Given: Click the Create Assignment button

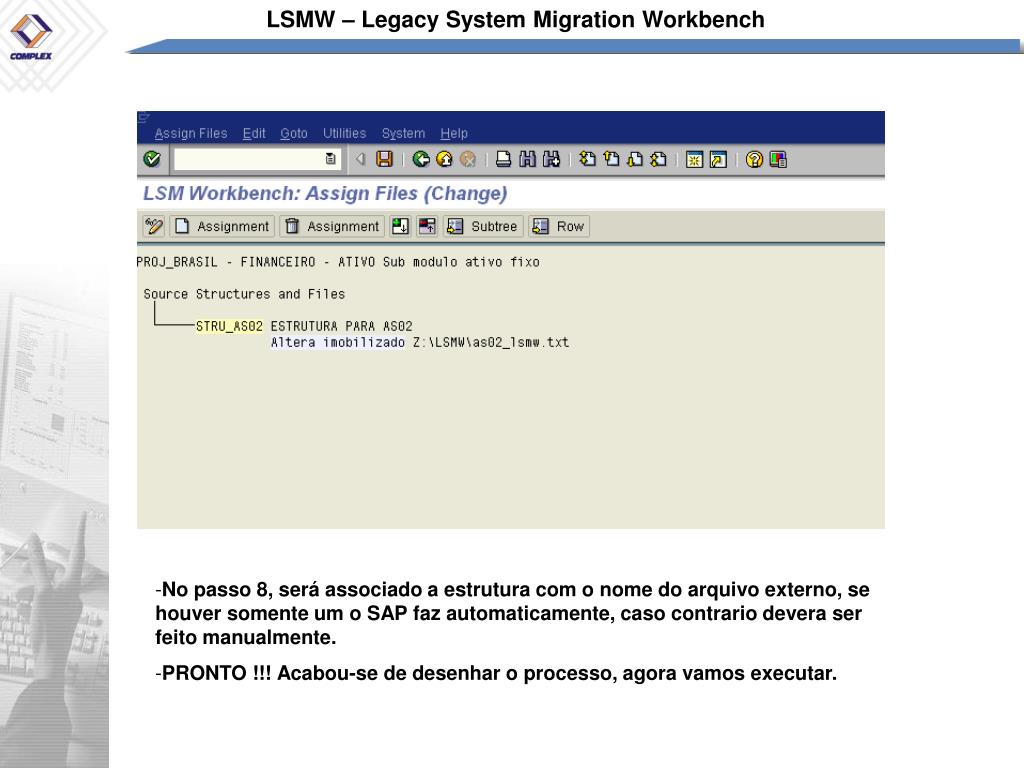Looking at the screenshot, I should coord(222,226).
